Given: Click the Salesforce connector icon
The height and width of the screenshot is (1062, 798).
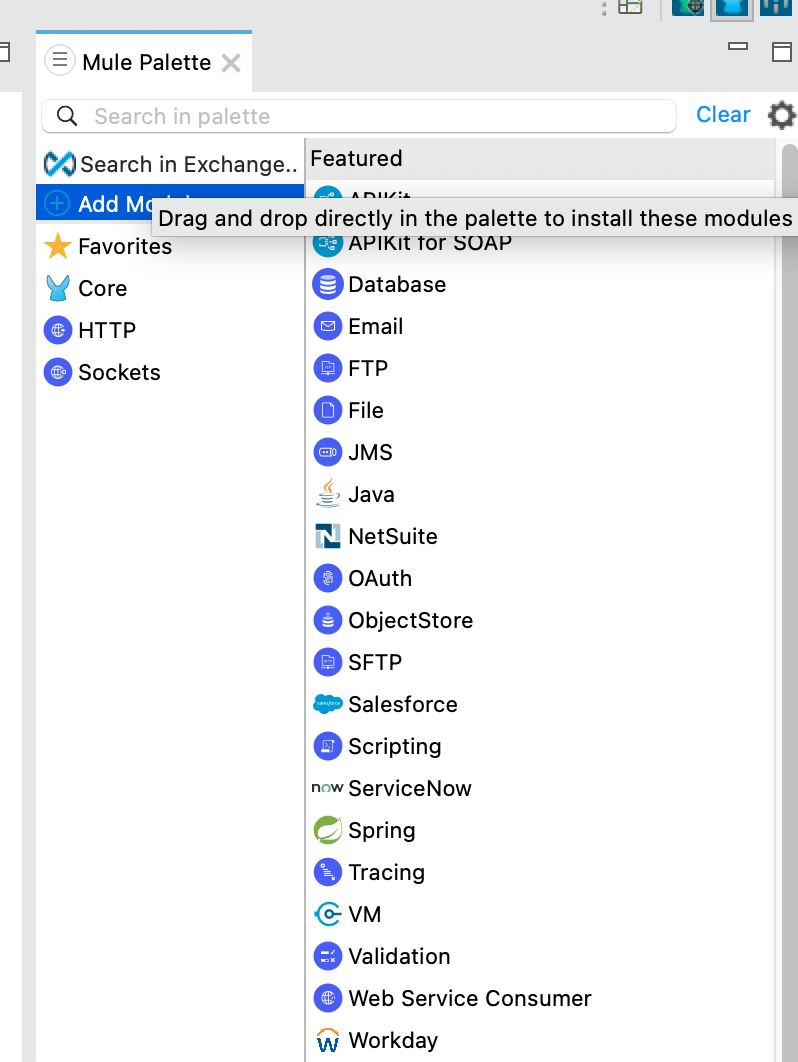Looking at the screenshot, I should [327, 704].
